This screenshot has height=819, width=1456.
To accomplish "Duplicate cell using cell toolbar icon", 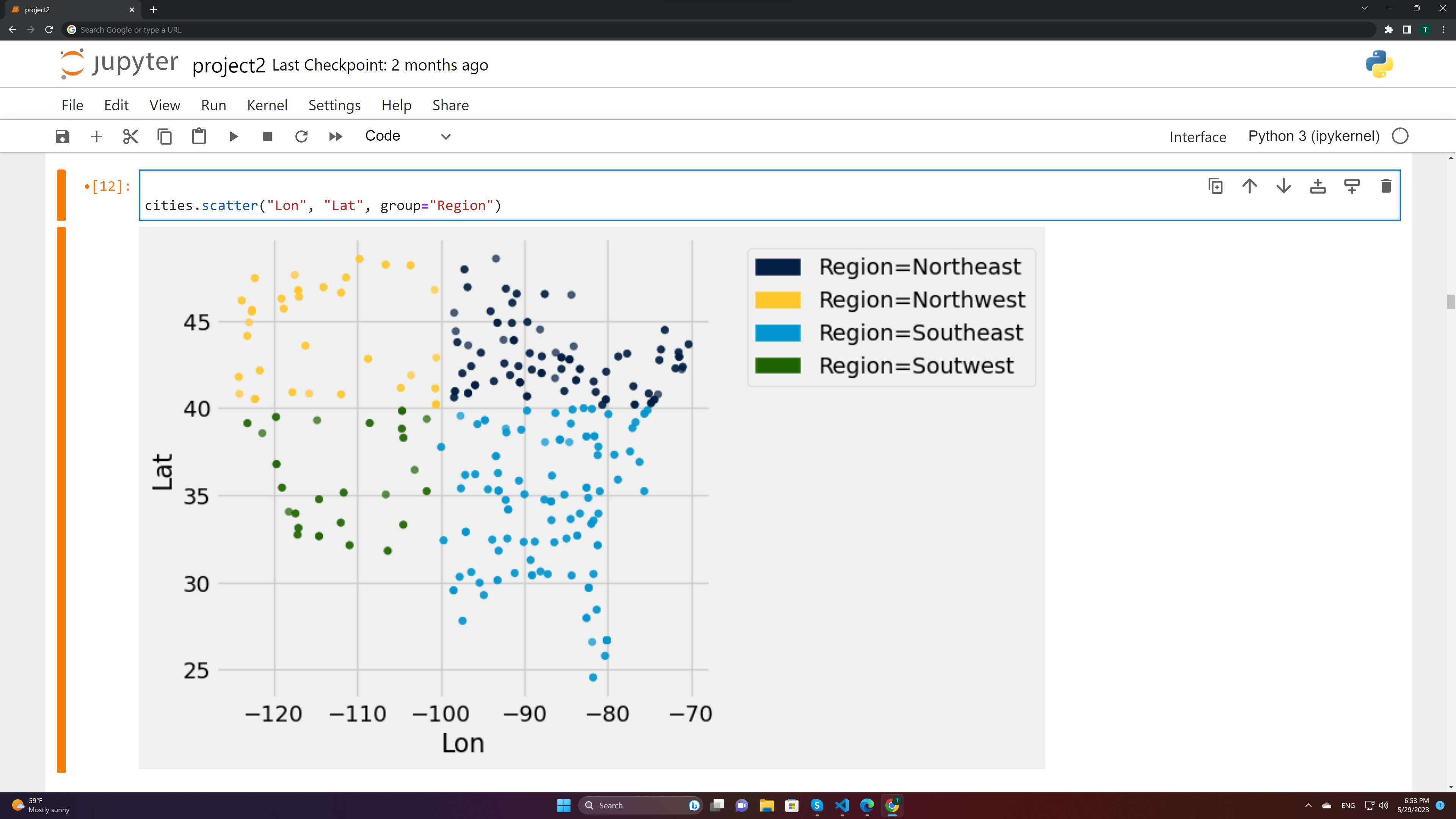I will coord(1215,186).
